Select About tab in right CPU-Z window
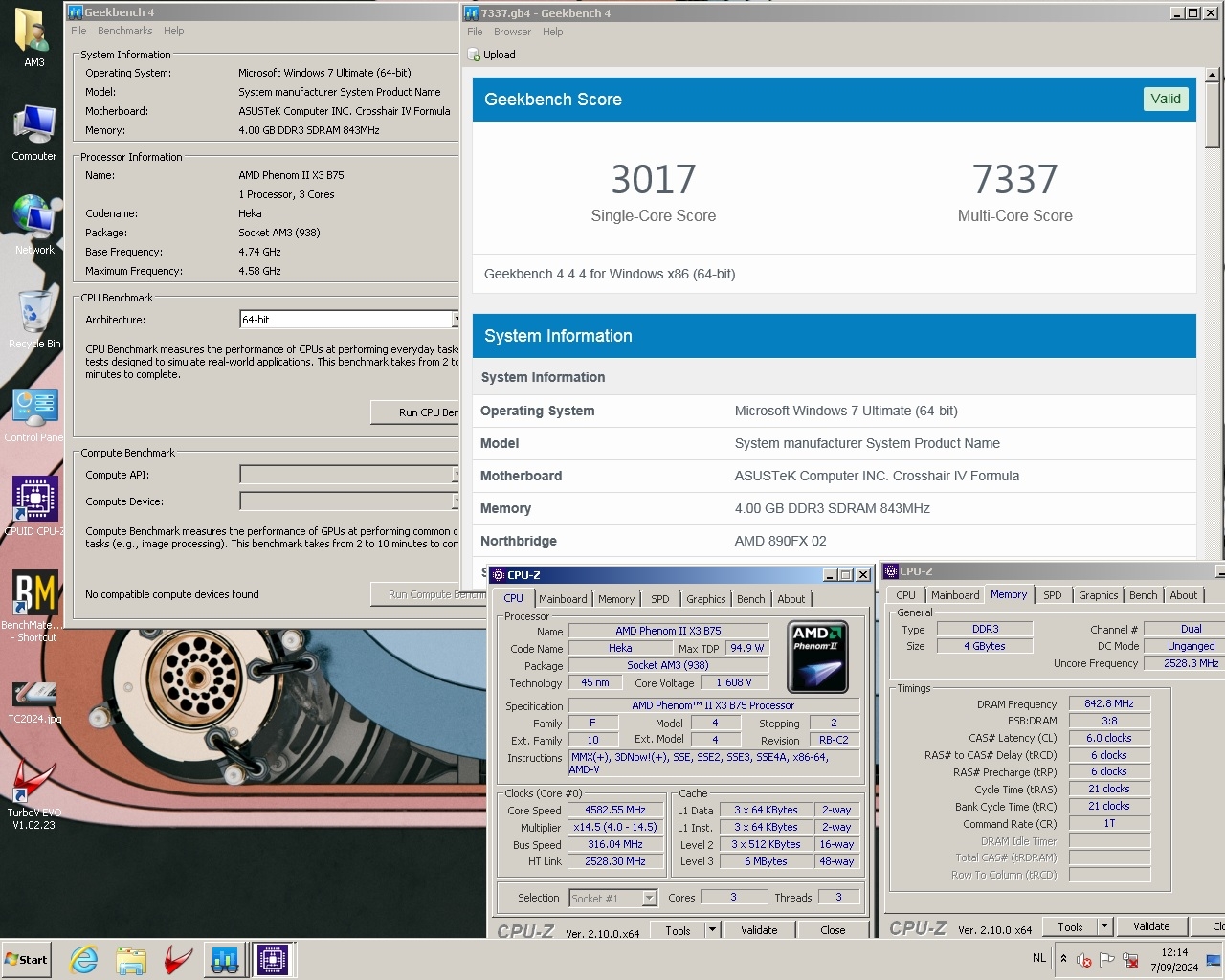Image resolution: width=1225 pixels, height=980 pixels. pyautogui.click(x=1184, y=595)
